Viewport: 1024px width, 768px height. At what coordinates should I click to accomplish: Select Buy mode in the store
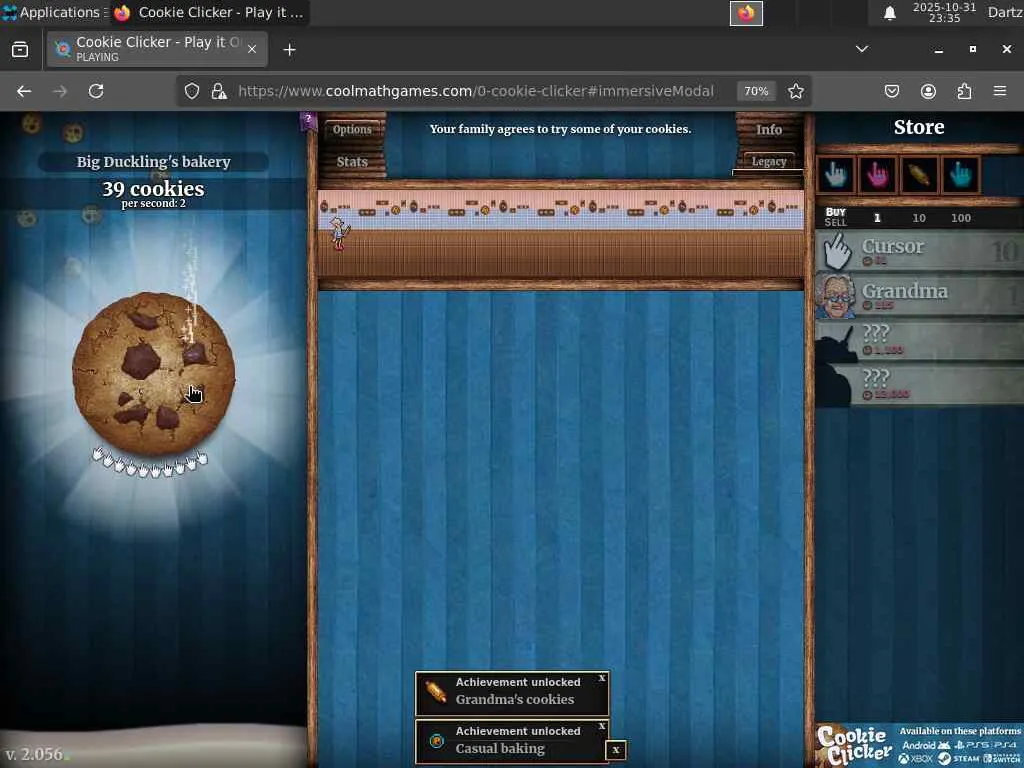click(835, 212)
